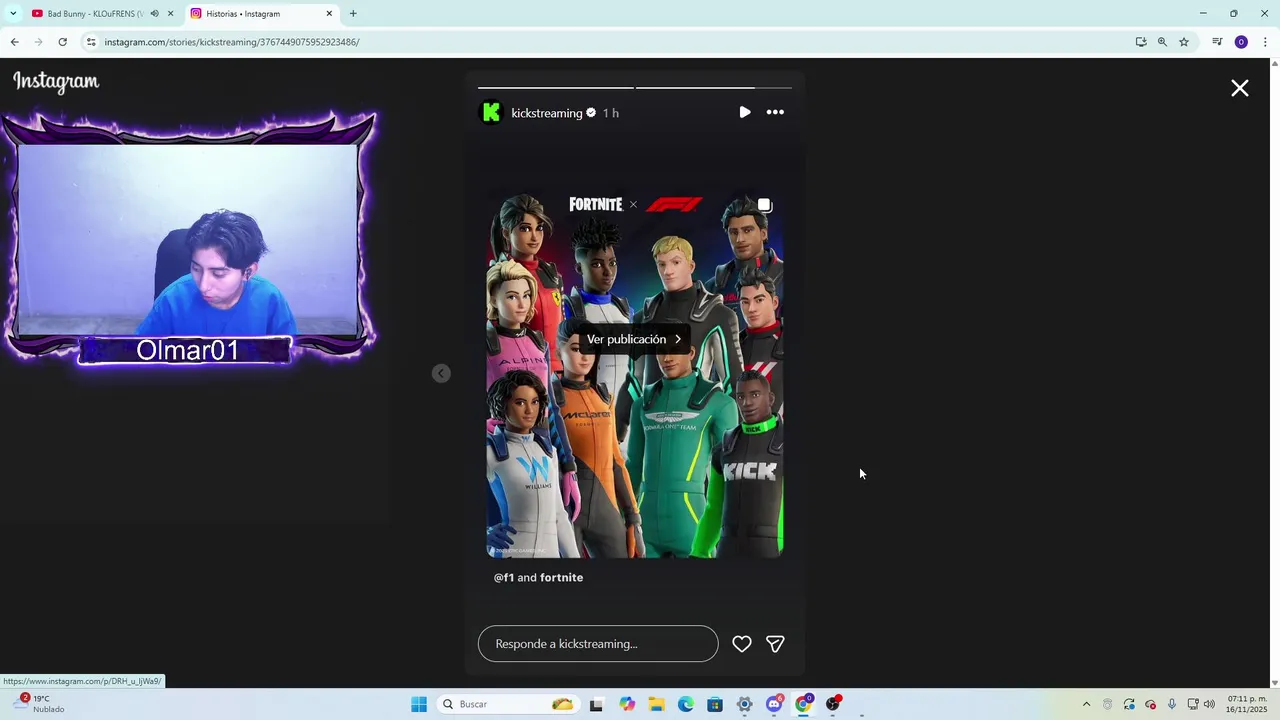Viewport: 1280px width, 720px height.
Task: Open OBS Studio from the taskbar
Action: [833, 705]
